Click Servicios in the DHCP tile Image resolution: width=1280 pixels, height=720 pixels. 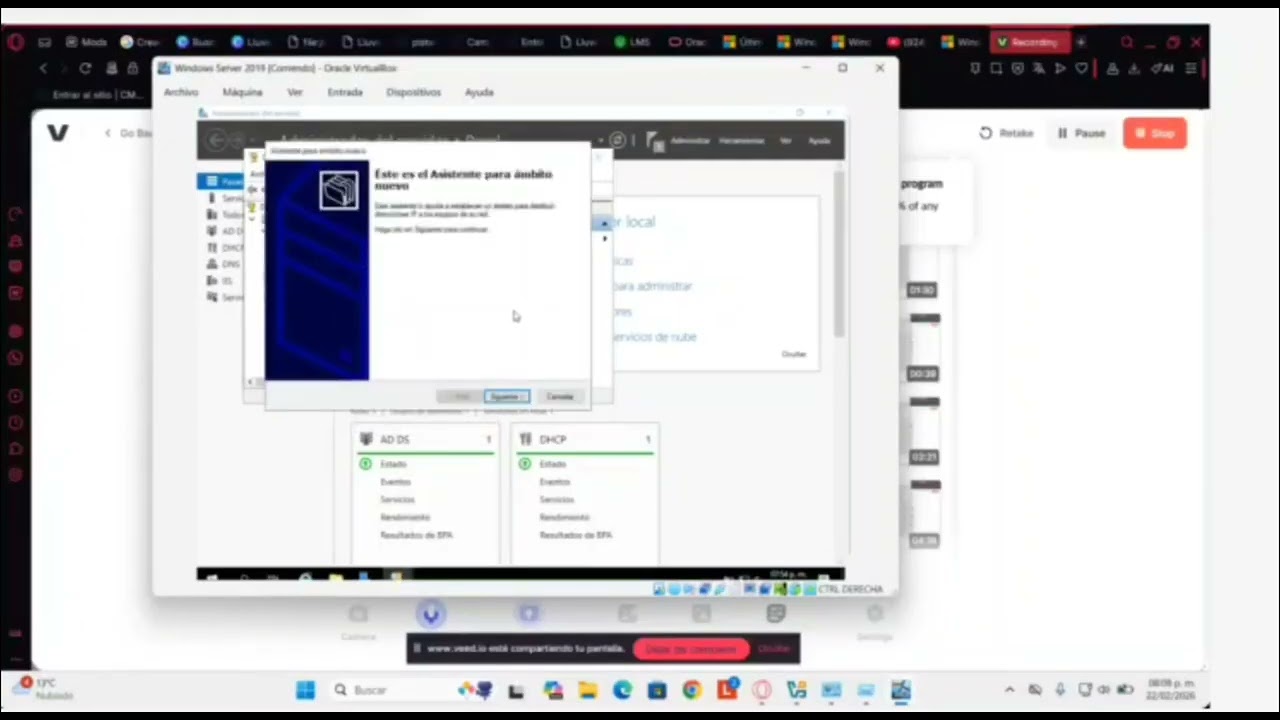point(557,499)
